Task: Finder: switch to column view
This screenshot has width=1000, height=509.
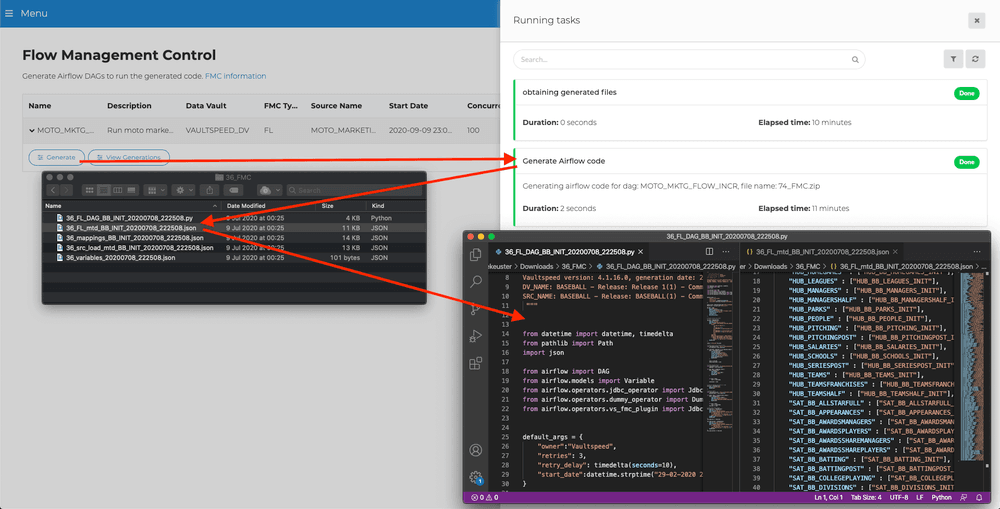Action: coord(117,190)
